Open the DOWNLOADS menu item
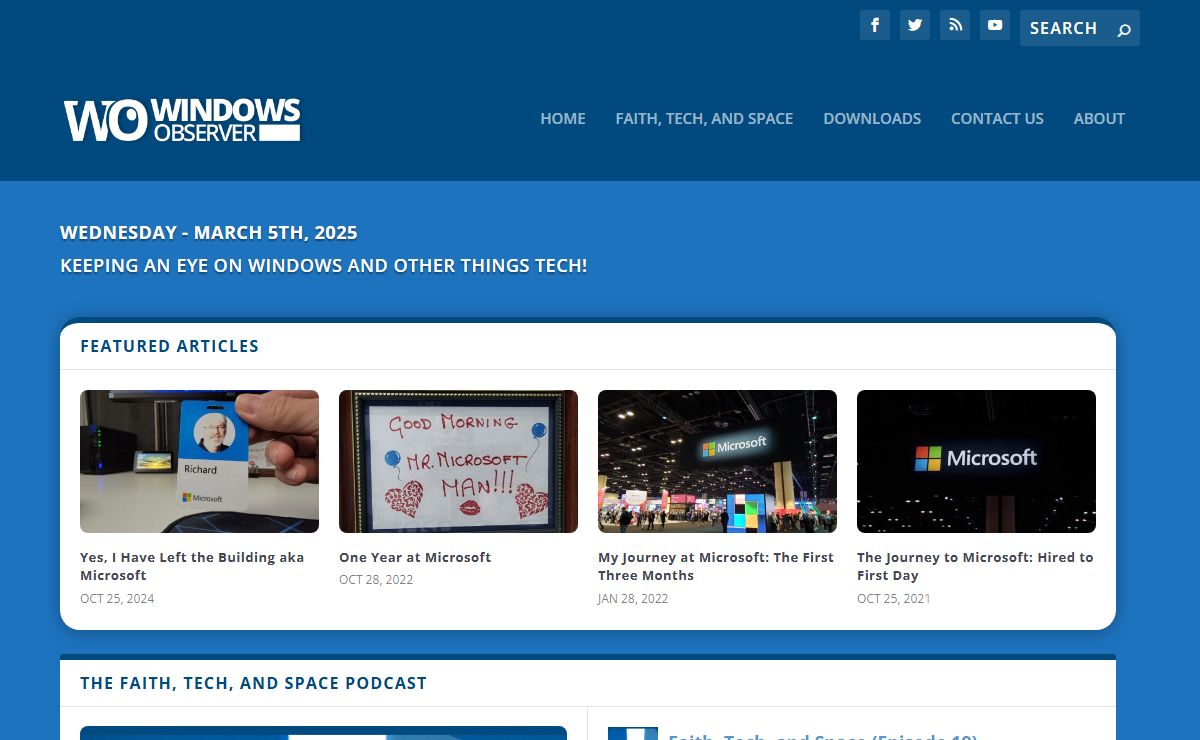The width and height of the screenshot is (1200, 740). point(872,118)
